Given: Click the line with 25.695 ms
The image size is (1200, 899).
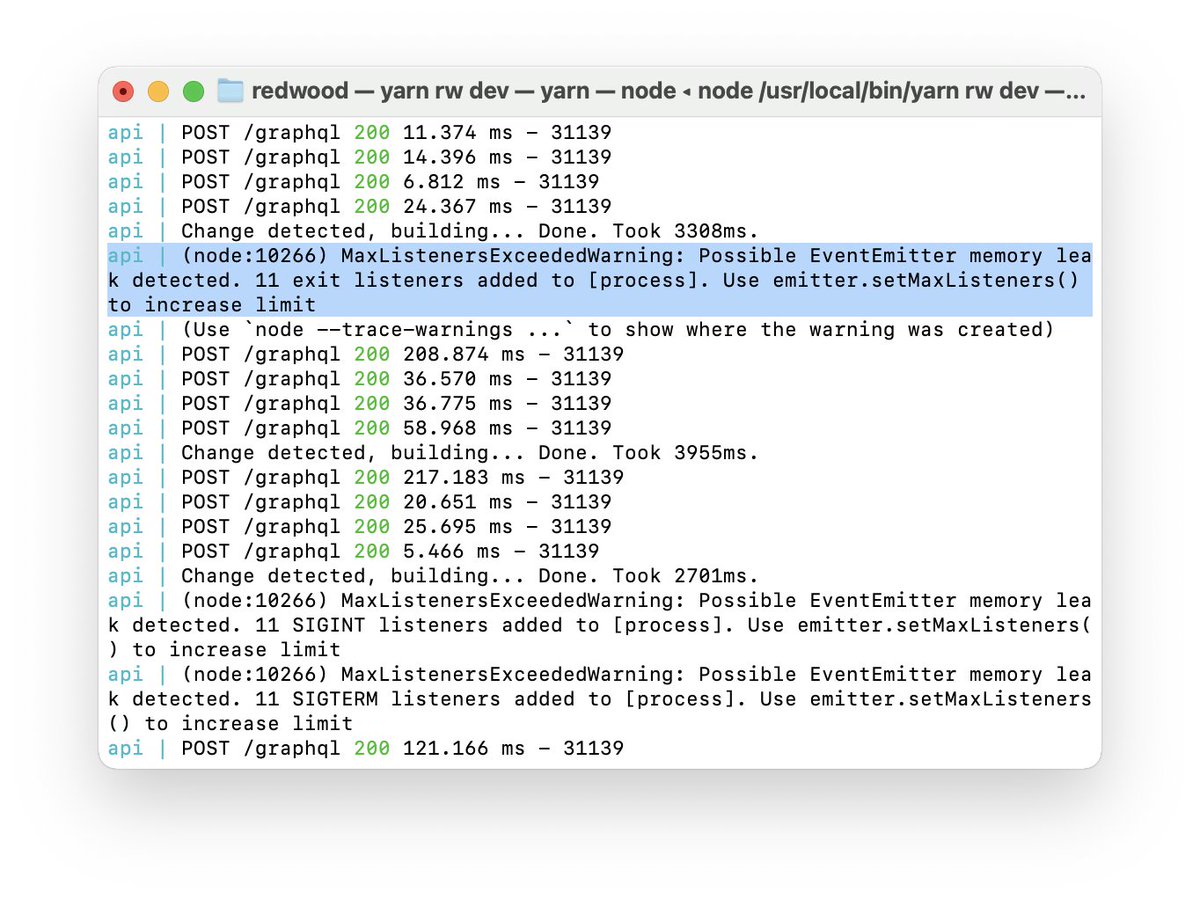Looking at the screenshot, I should [360, 526].
